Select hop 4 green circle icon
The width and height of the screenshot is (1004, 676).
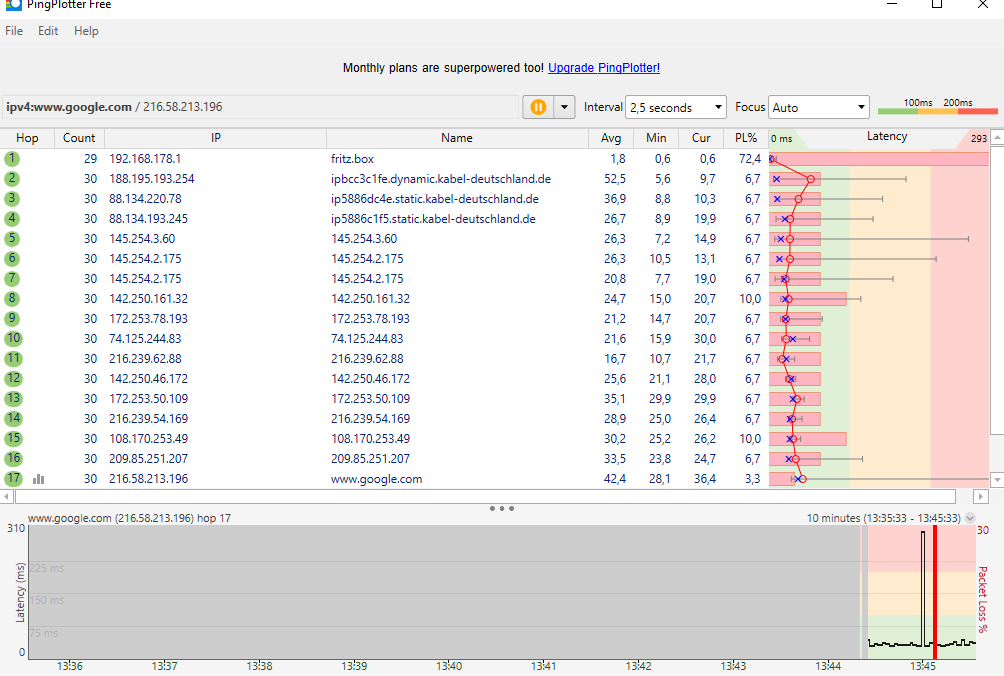point(12,218)
